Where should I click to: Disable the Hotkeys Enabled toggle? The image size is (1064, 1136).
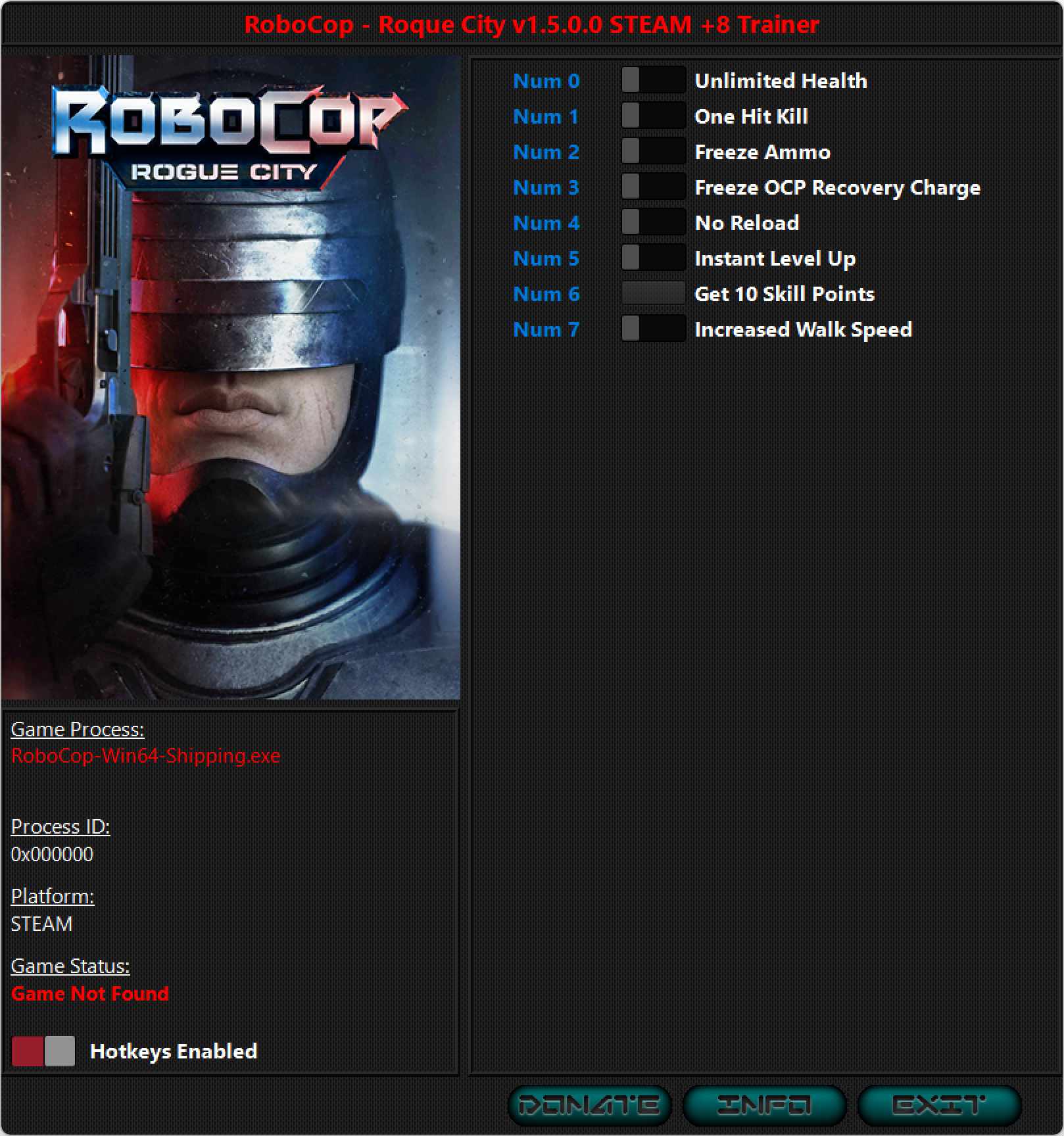tap(43, 1051)
